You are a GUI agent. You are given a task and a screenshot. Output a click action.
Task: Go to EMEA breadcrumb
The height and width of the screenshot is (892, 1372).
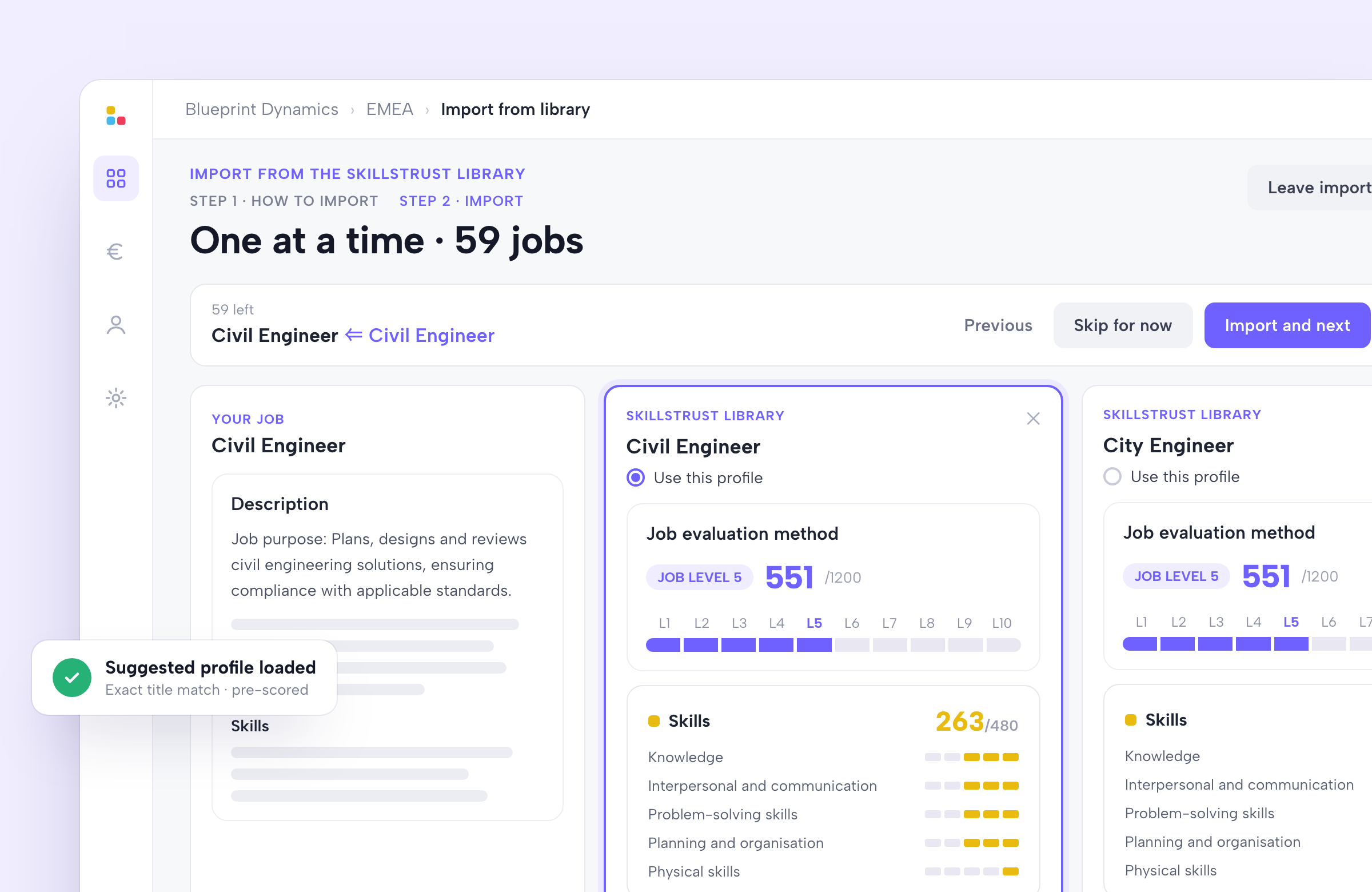pos(390,109)
